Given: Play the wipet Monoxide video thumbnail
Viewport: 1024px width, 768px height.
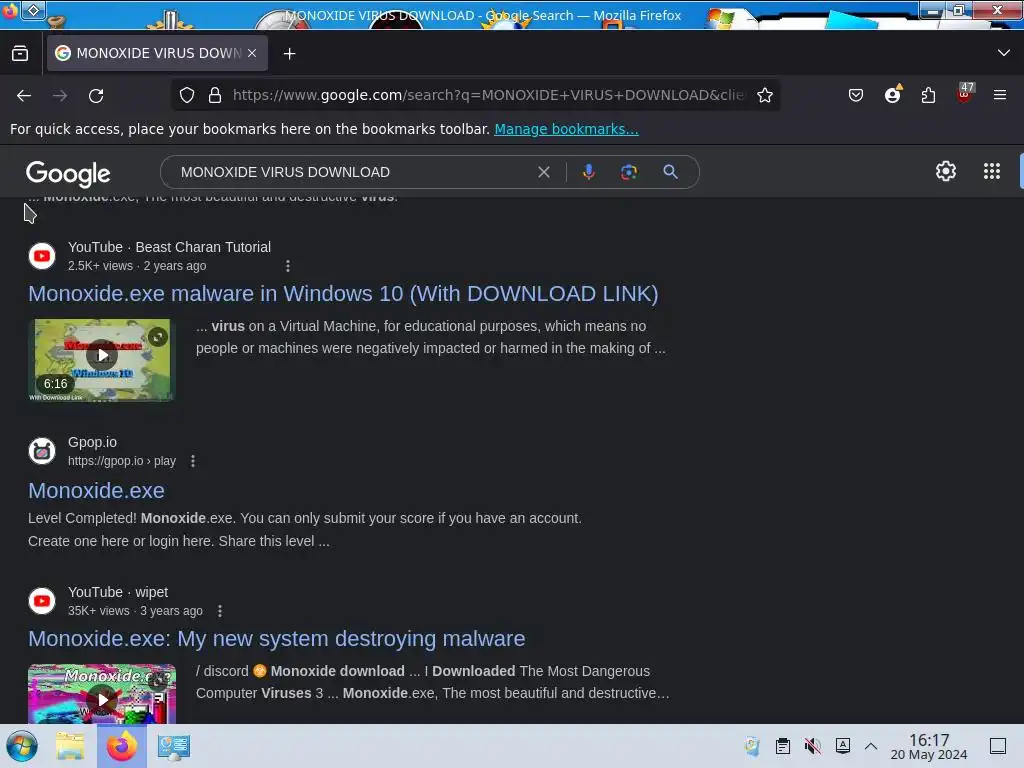Looking at the screenshot, I should [102, 694].
